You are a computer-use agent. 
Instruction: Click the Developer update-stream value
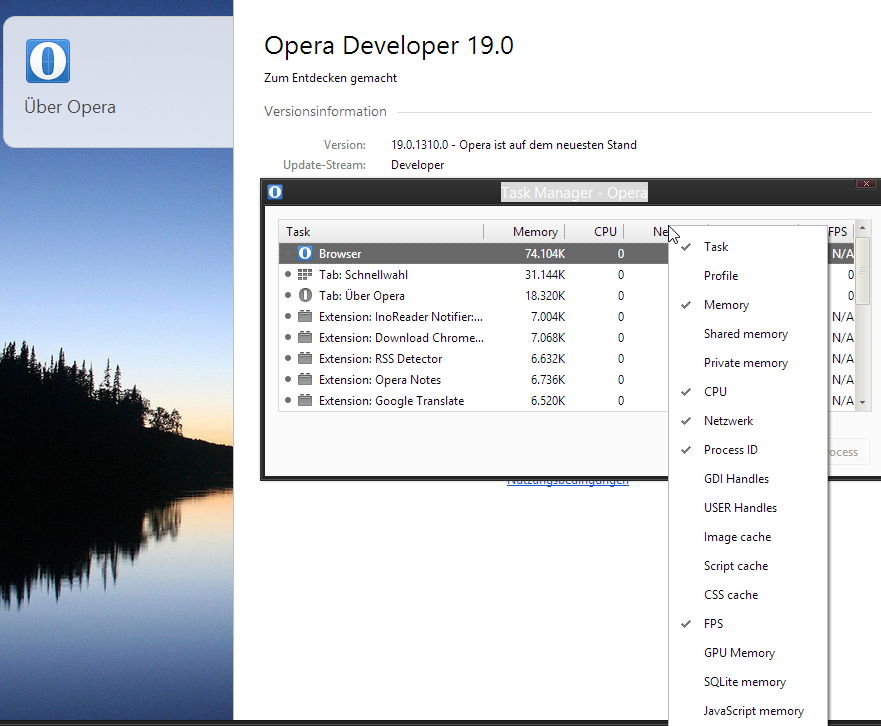pos(417,165)
